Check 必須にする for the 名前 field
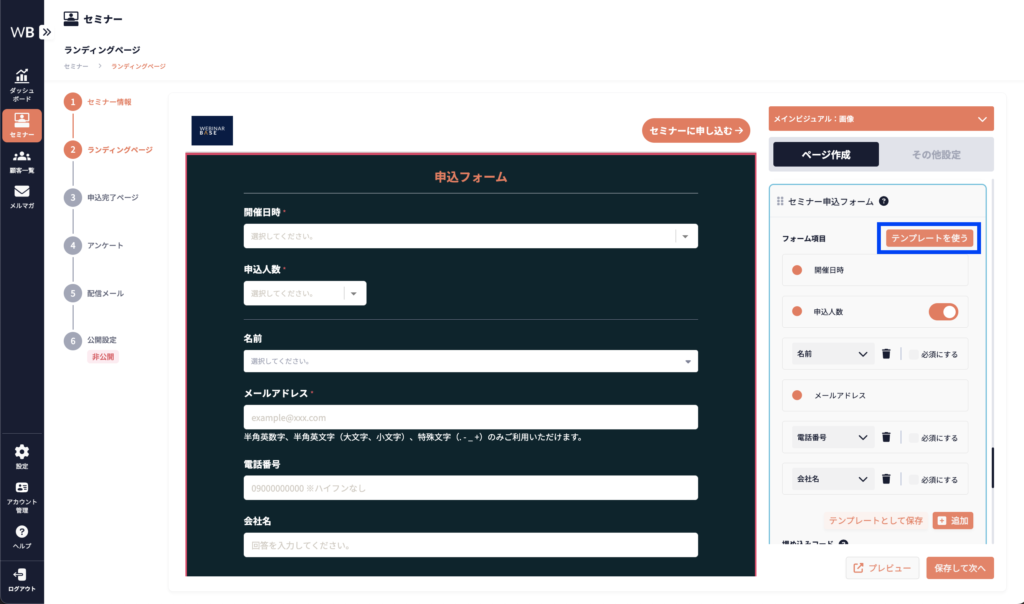The image size is (1024, 604). tap(914, 354)
